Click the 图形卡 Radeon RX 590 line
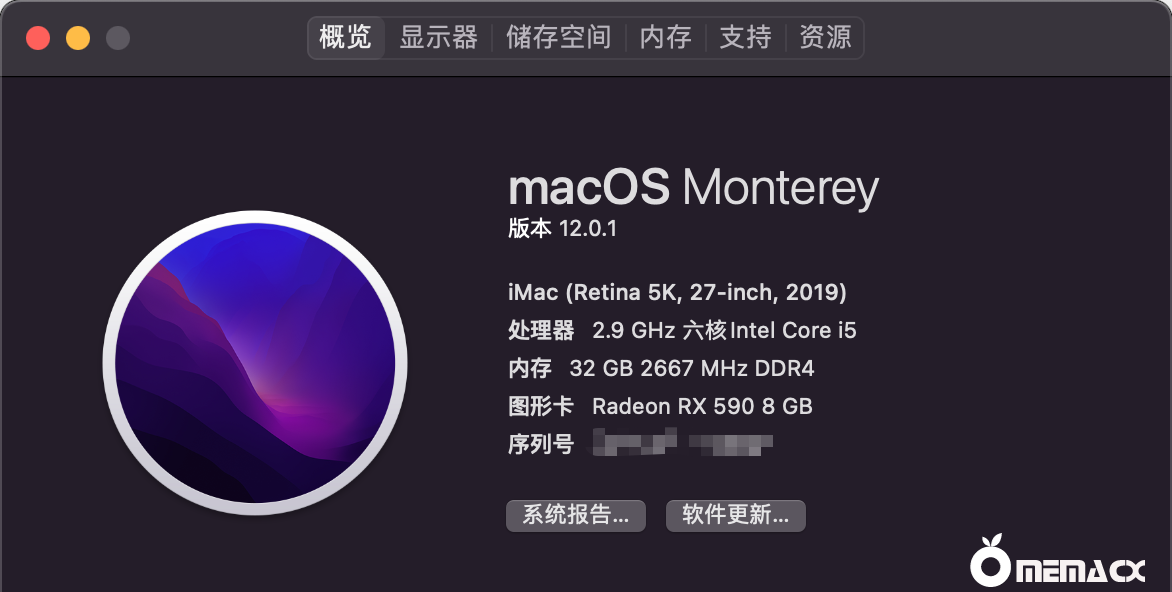 660,407
